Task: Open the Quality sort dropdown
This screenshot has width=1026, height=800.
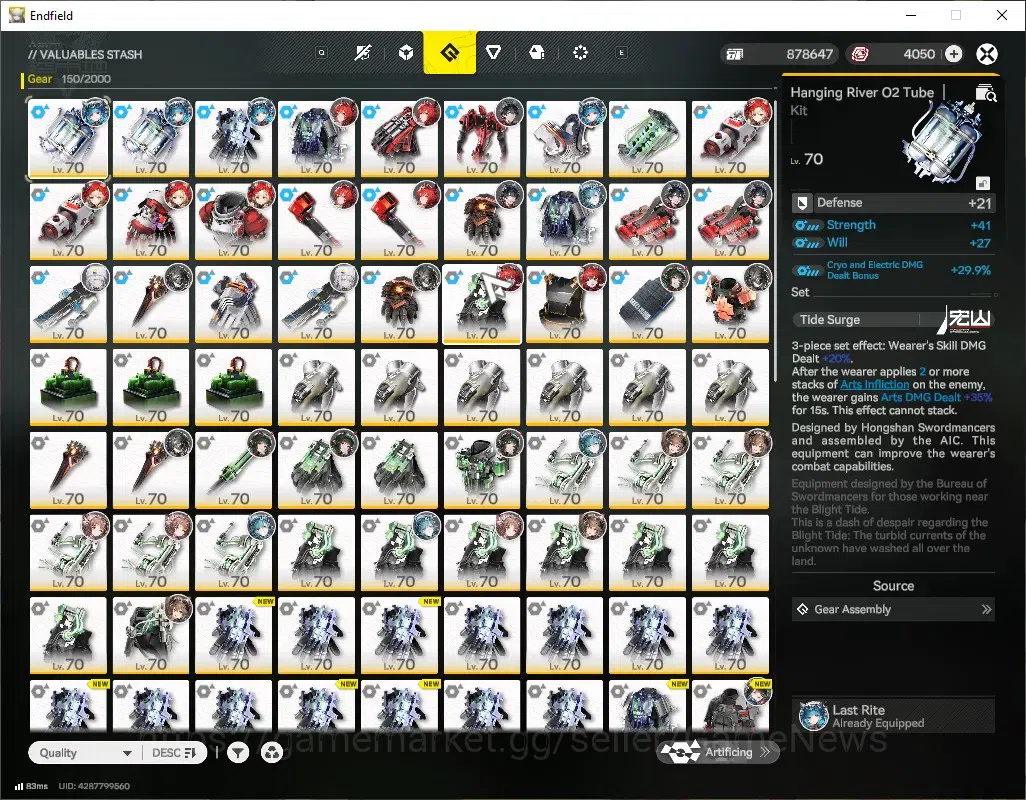Action: pos(85,753)
